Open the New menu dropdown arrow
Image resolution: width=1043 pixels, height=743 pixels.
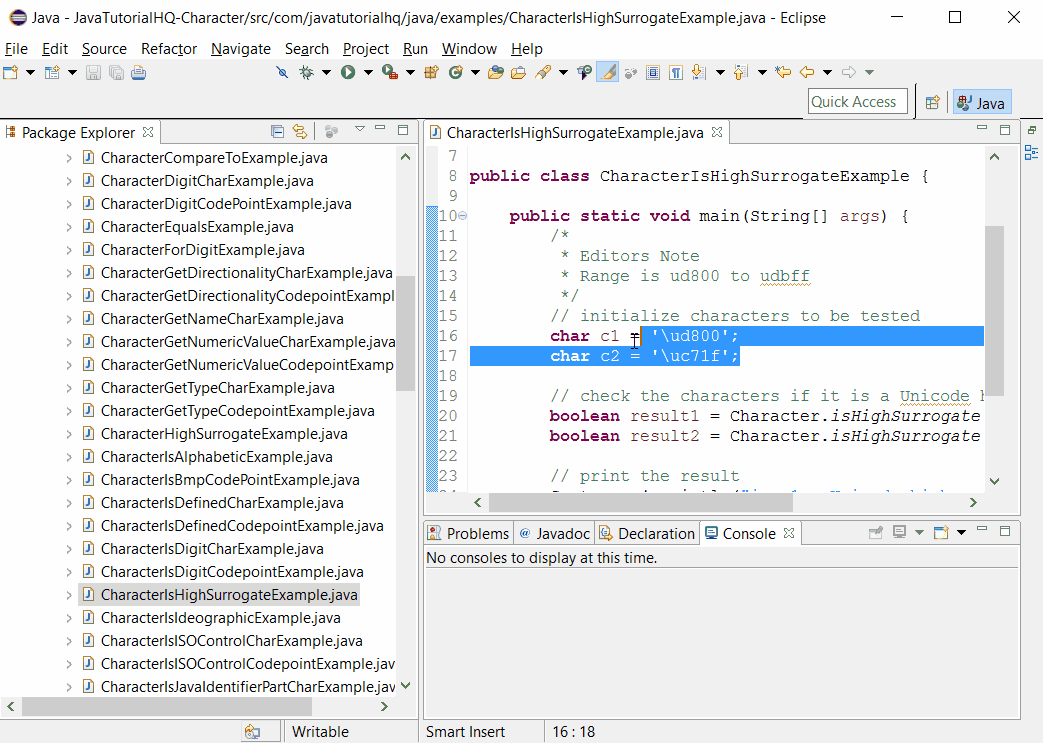point(28,72)
